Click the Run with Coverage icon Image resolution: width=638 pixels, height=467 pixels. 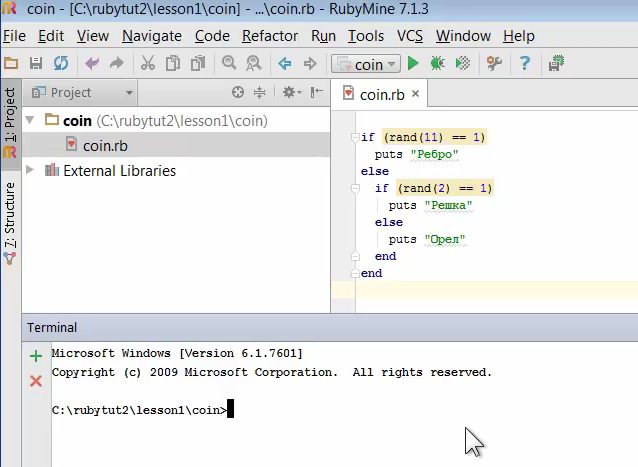tap(463, 63)
